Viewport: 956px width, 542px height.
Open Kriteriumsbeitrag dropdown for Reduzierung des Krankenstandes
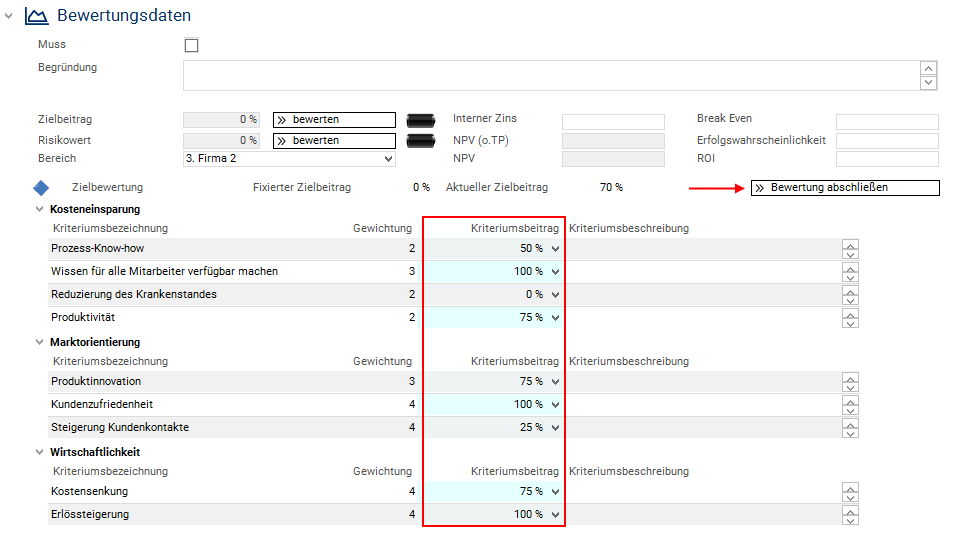555,295
